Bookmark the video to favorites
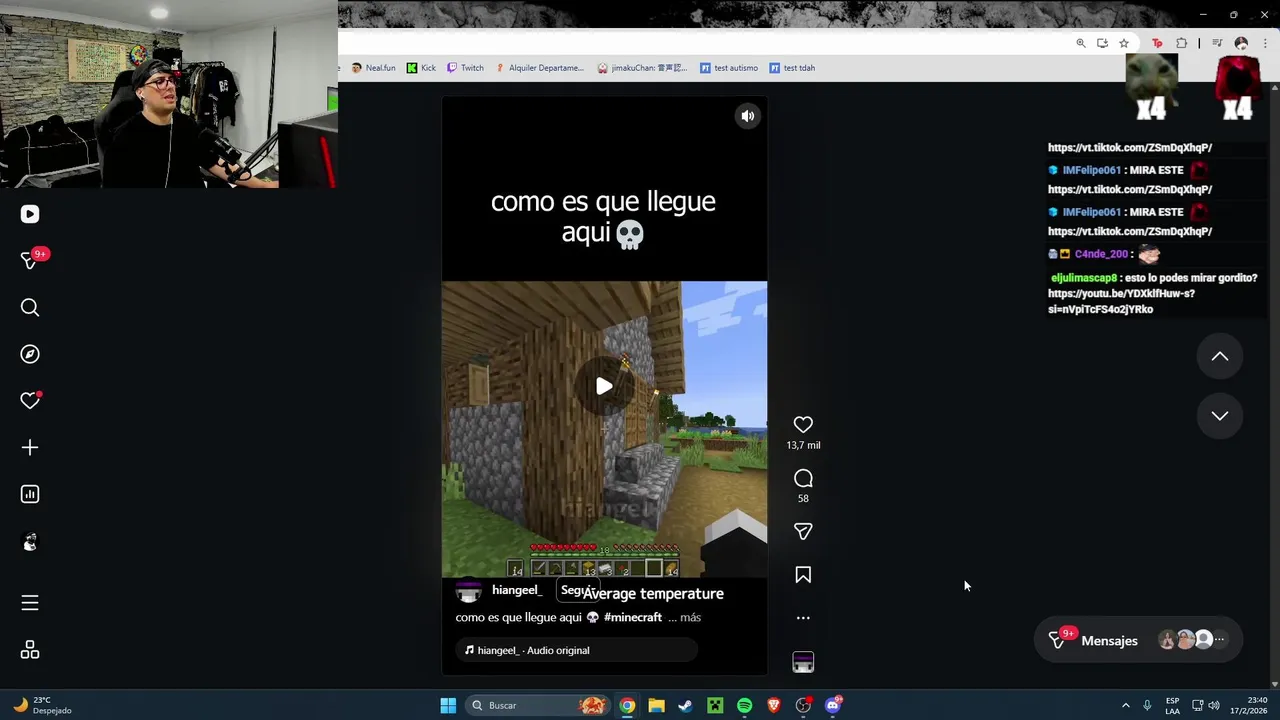The image size is (1280, 720). [x=803, y=575]
